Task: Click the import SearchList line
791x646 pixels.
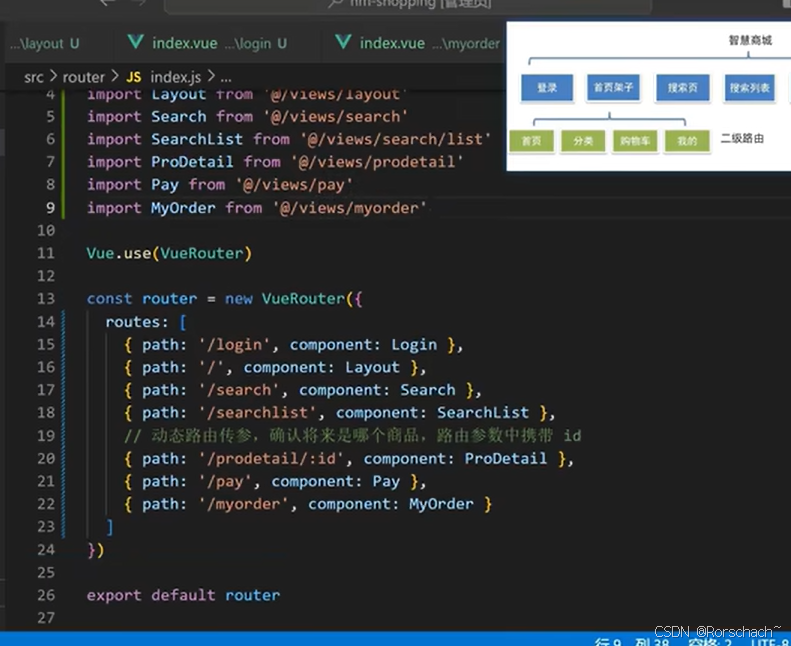Action: (x=289, y=139)
